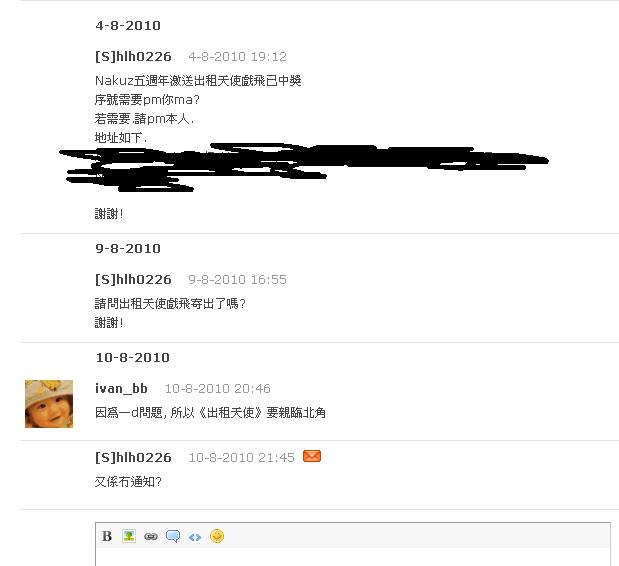Open [S]hlh0226 profile on the 16:55 post
Image resolution: width=619 pixels, height=566 pixels.
[133, 279]
